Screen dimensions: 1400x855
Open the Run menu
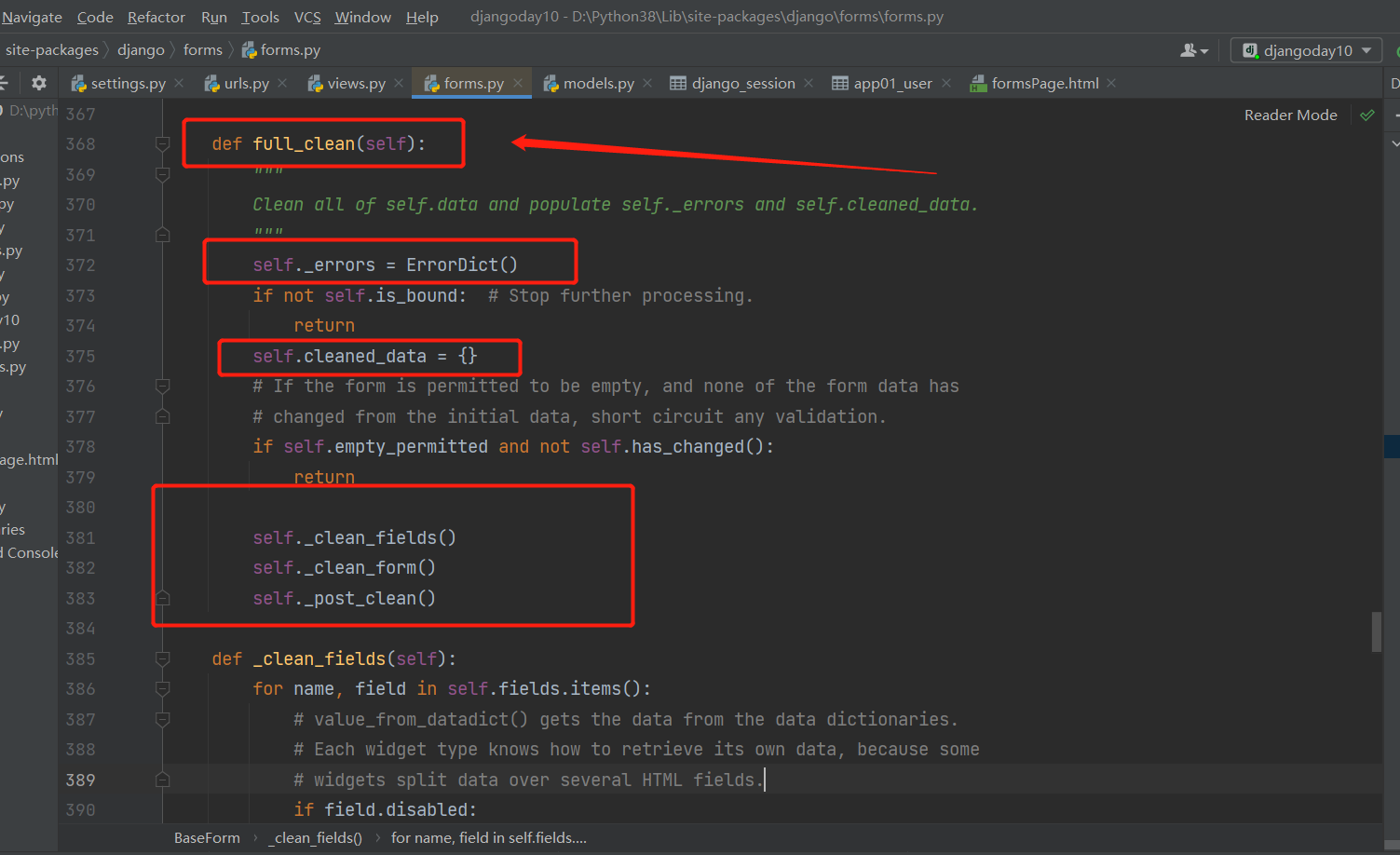[x=214, y=17]
